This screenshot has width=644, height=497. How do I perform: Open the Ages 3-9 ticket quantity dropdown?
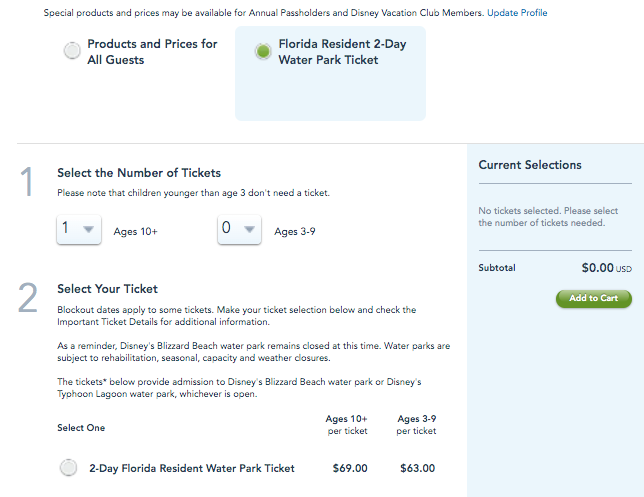[239, 229]
